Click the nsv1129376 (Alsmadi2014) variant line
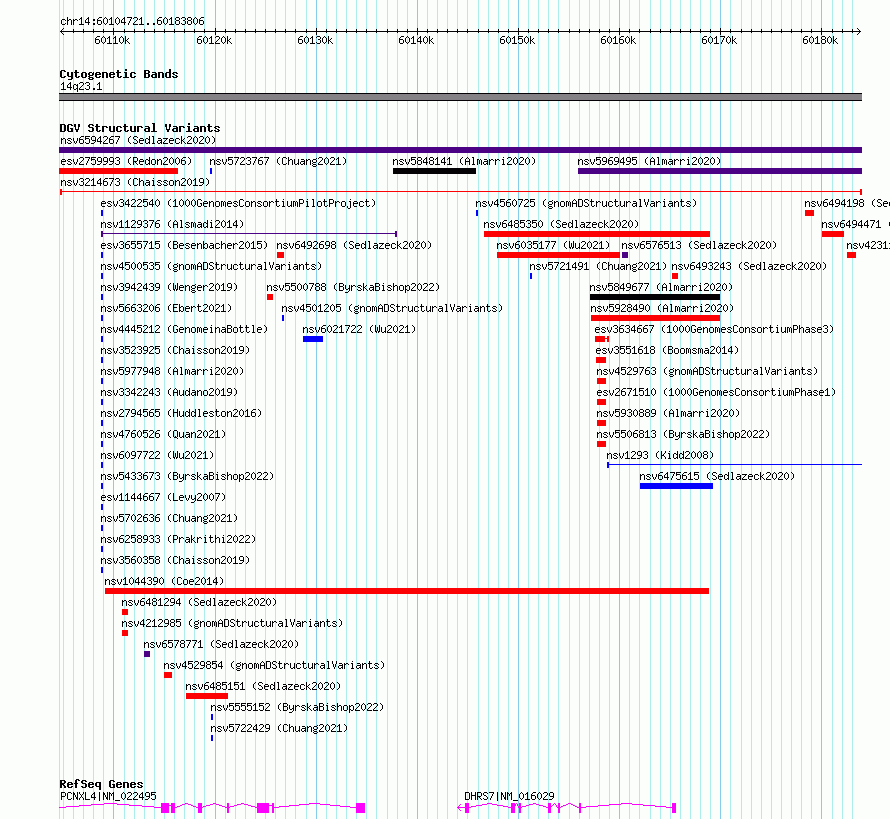890x819 pixels. click(x=249, y=234)
